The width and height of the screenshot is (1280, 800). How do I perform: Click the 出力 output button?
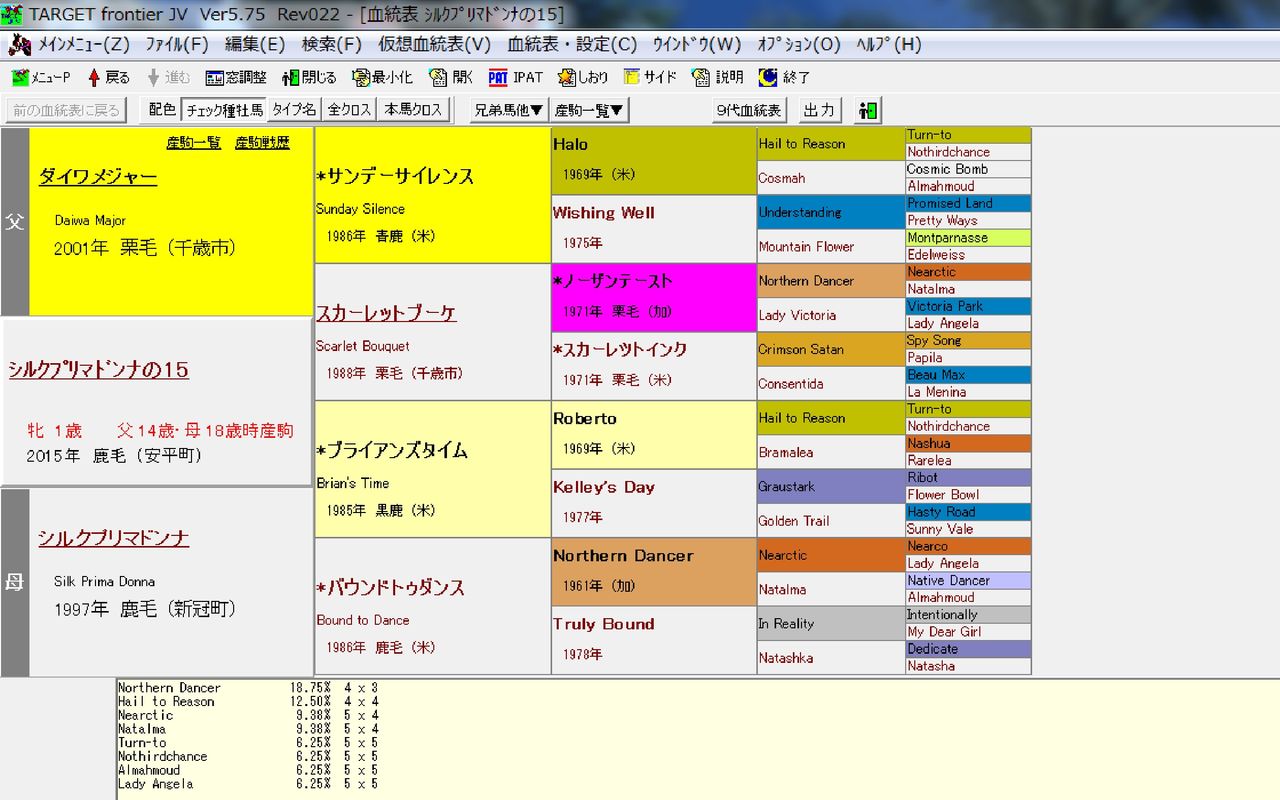coord(819,110)
